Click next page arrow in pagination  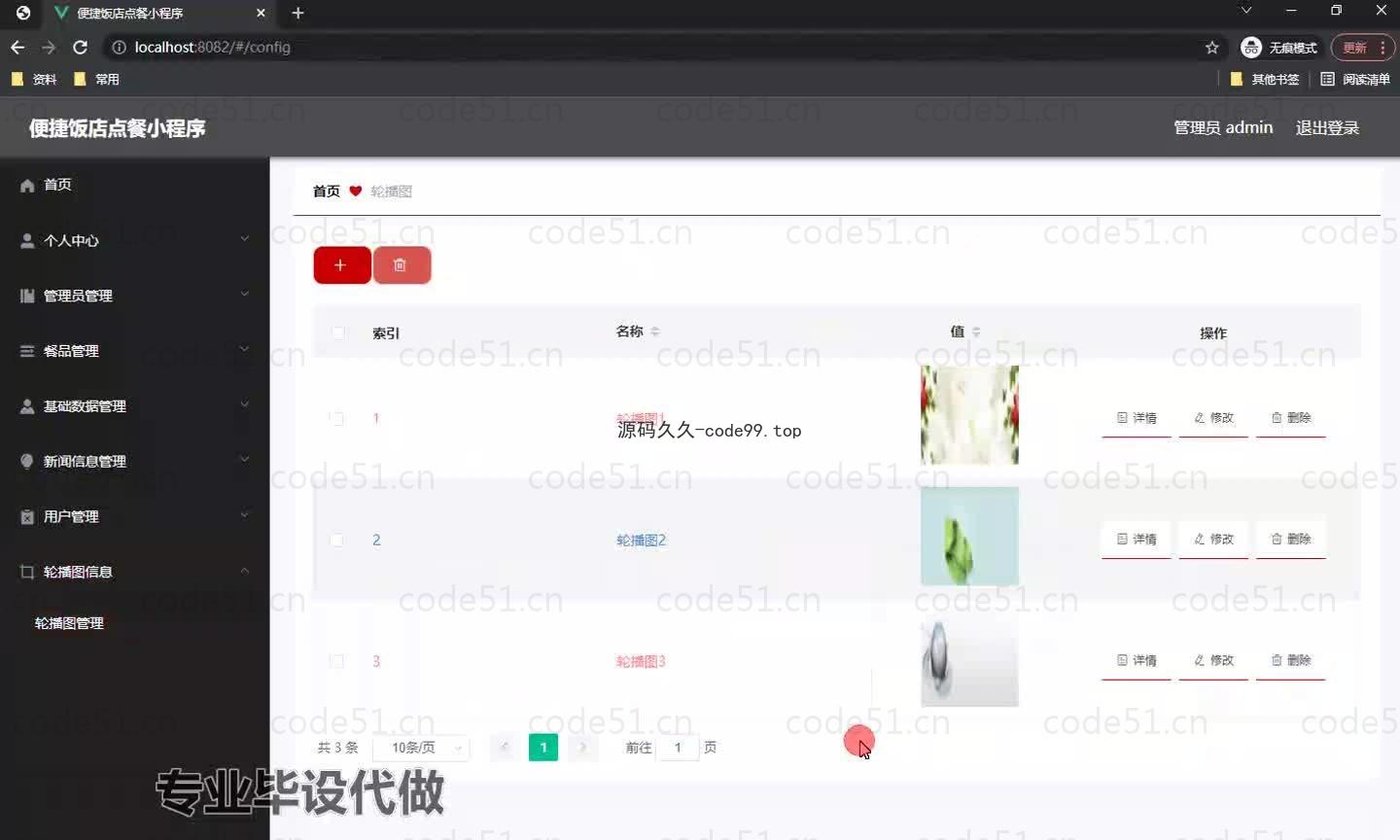tap(582, 747)
